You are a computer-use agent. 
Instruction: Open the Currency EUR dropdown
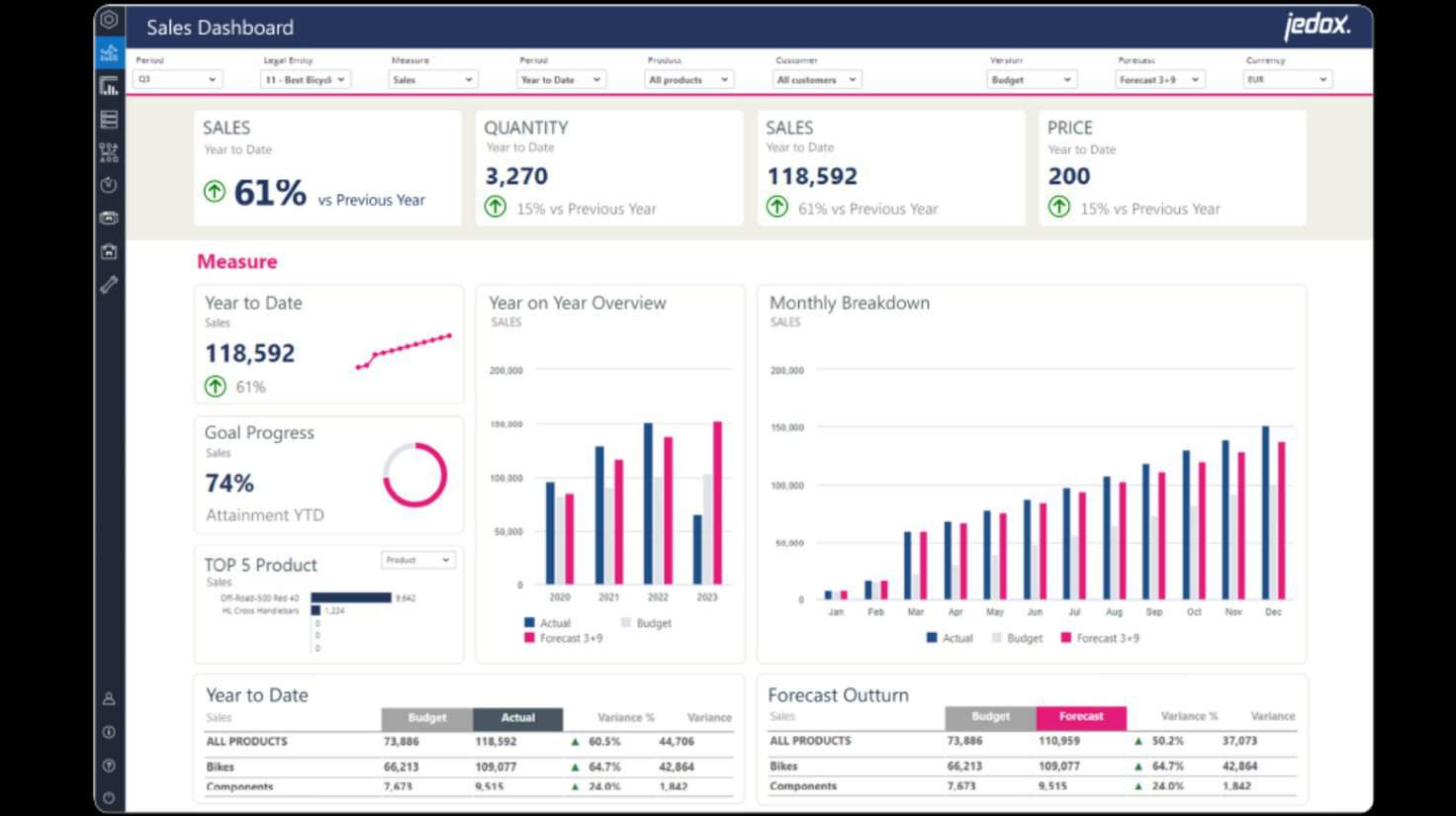[x=1286, y=79]
